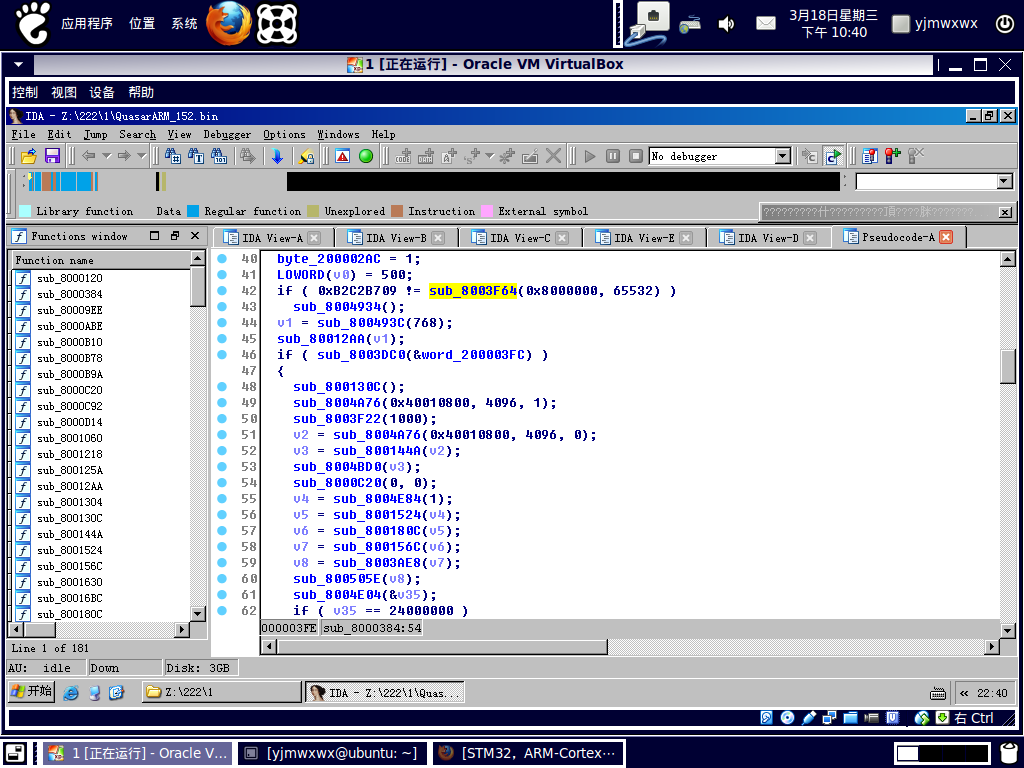Click sub_8004934 call on line 43
Viewport: 1024px width, 768px height.
click(337, 307)
